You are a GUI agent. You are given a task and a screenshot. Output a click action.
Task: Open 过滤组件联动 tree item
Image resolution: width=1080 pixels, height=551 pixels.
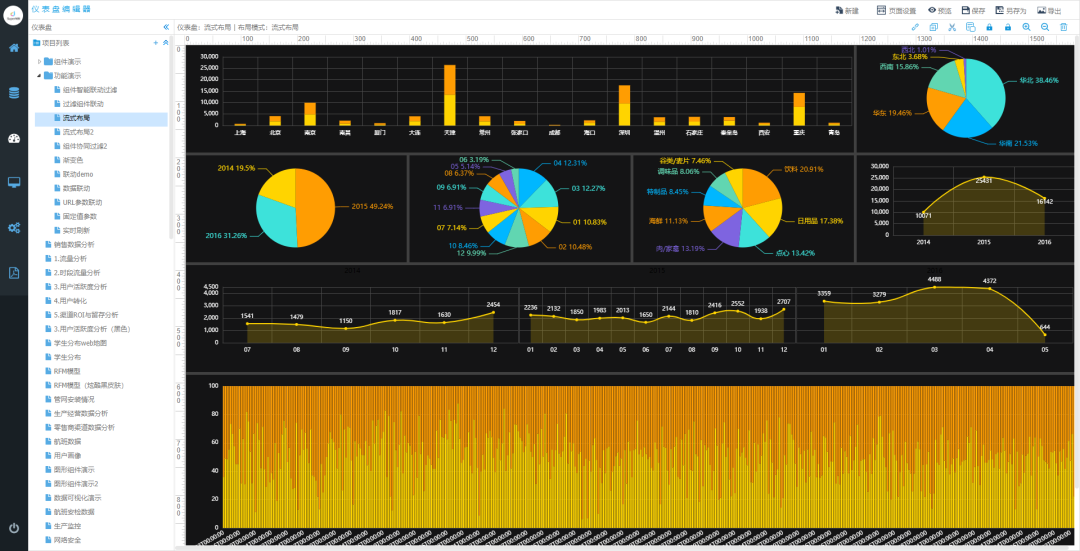[83, 104]
